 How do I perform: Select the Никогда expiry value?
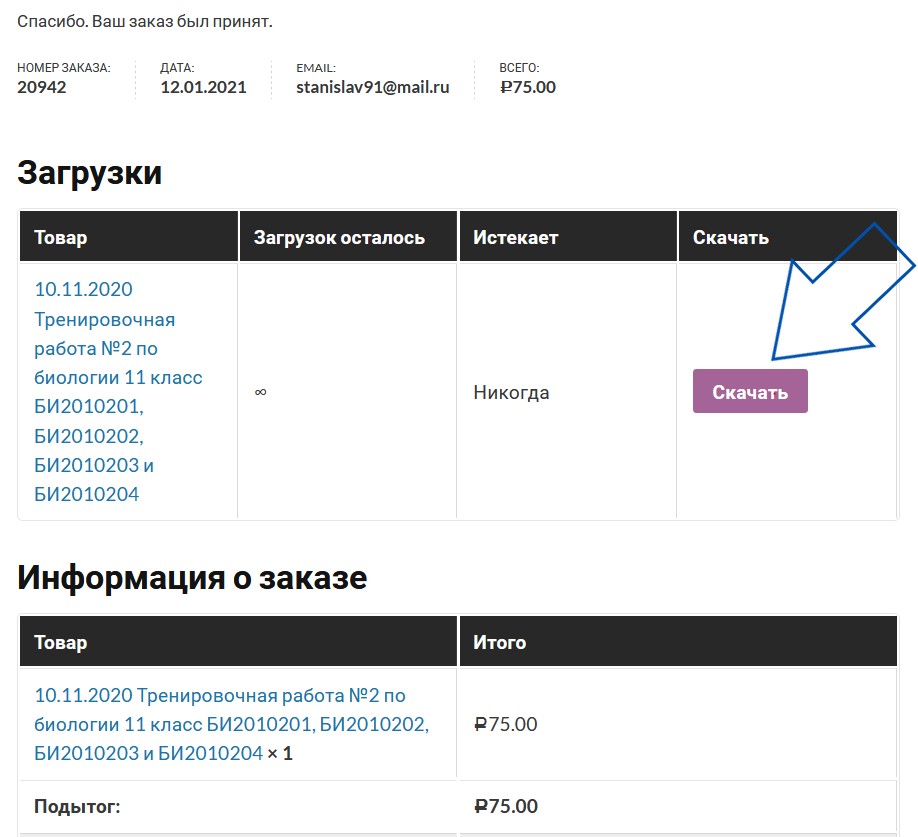(511, 392)
